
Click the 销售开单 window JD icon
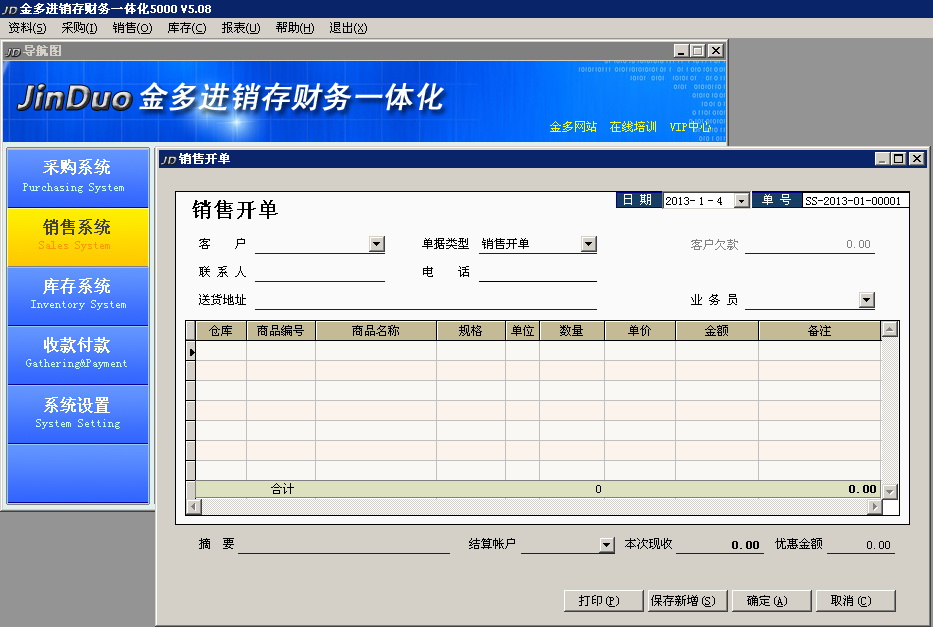click(168, 159)
